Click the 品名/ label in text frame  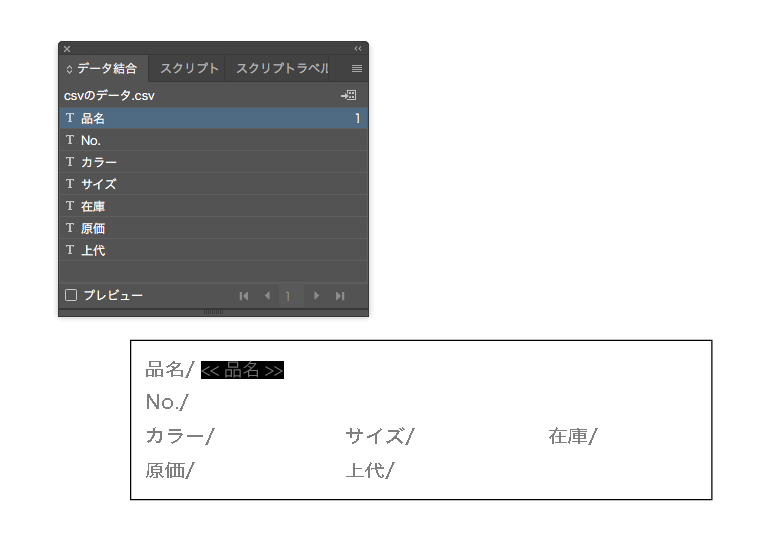point(170,370)
